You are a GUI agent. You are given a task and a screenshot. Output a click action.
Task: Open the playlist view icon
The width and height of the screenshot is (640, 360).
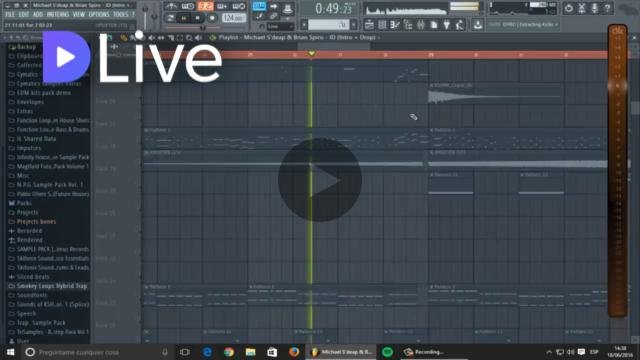(369, 25)
